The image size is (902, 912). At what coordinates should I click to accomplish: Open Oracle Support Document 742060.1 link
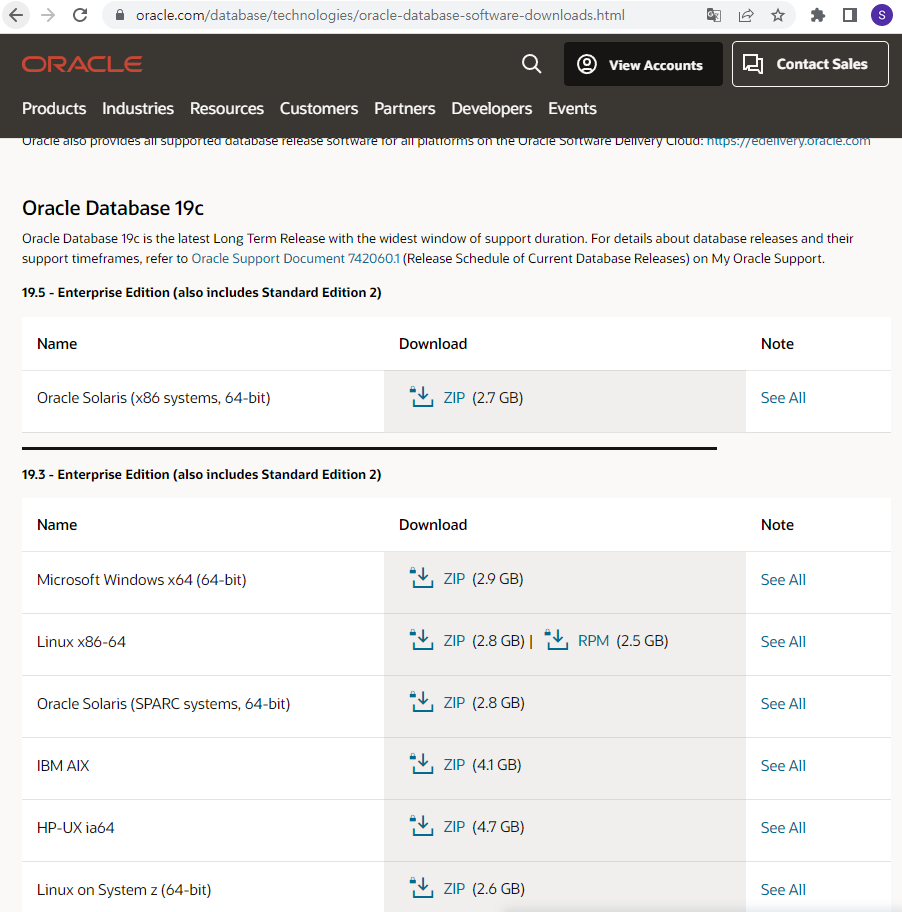[295, 258]
